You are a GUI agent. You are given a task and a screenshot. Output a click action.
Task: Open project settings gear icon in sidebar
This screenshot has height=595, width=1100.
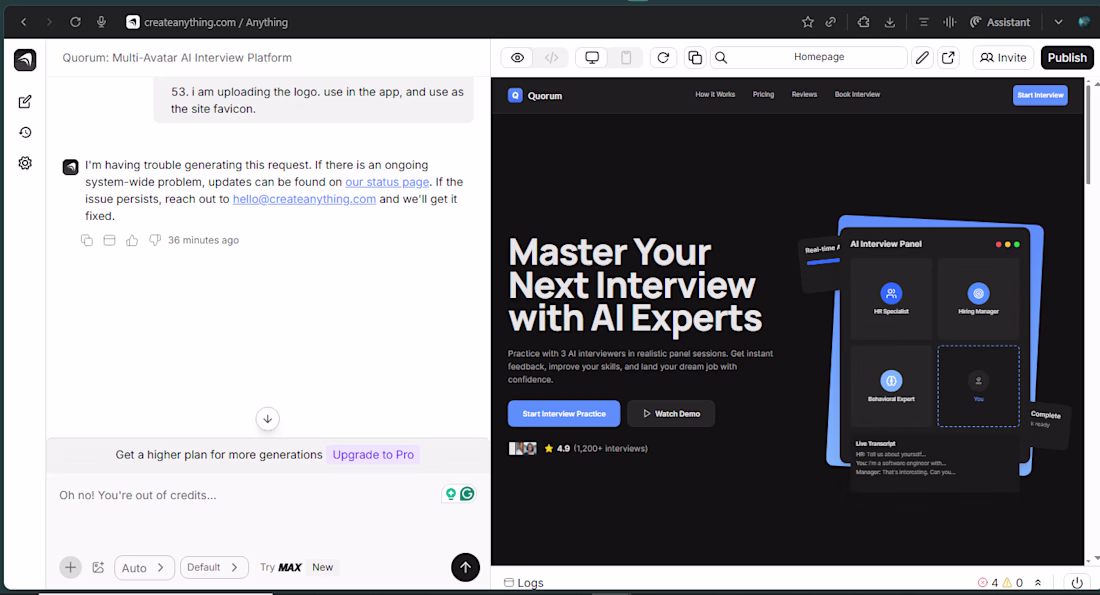pos(25,163)
